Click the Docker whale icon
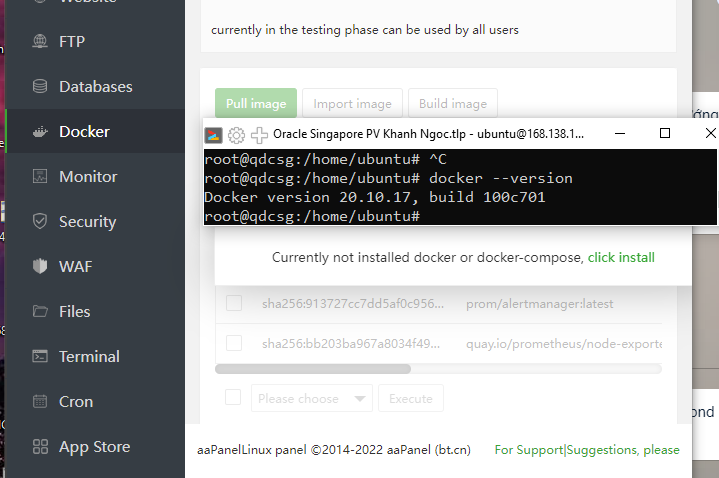This screenshot has width=719, height=478. pyautogui.click(x=41, y=132)
